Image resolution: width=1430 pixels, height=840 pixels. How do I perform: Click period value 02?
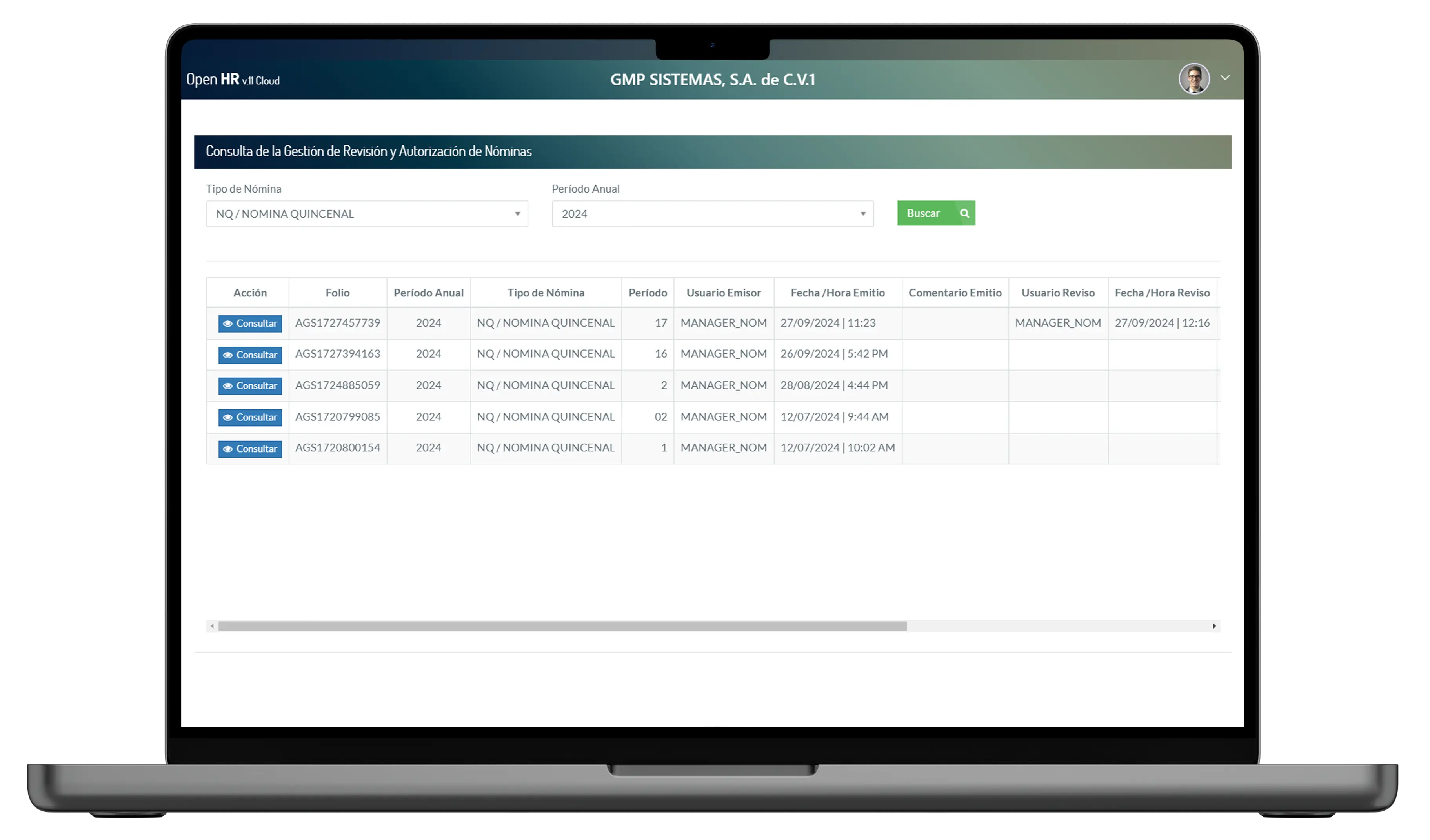click(660, 416)
